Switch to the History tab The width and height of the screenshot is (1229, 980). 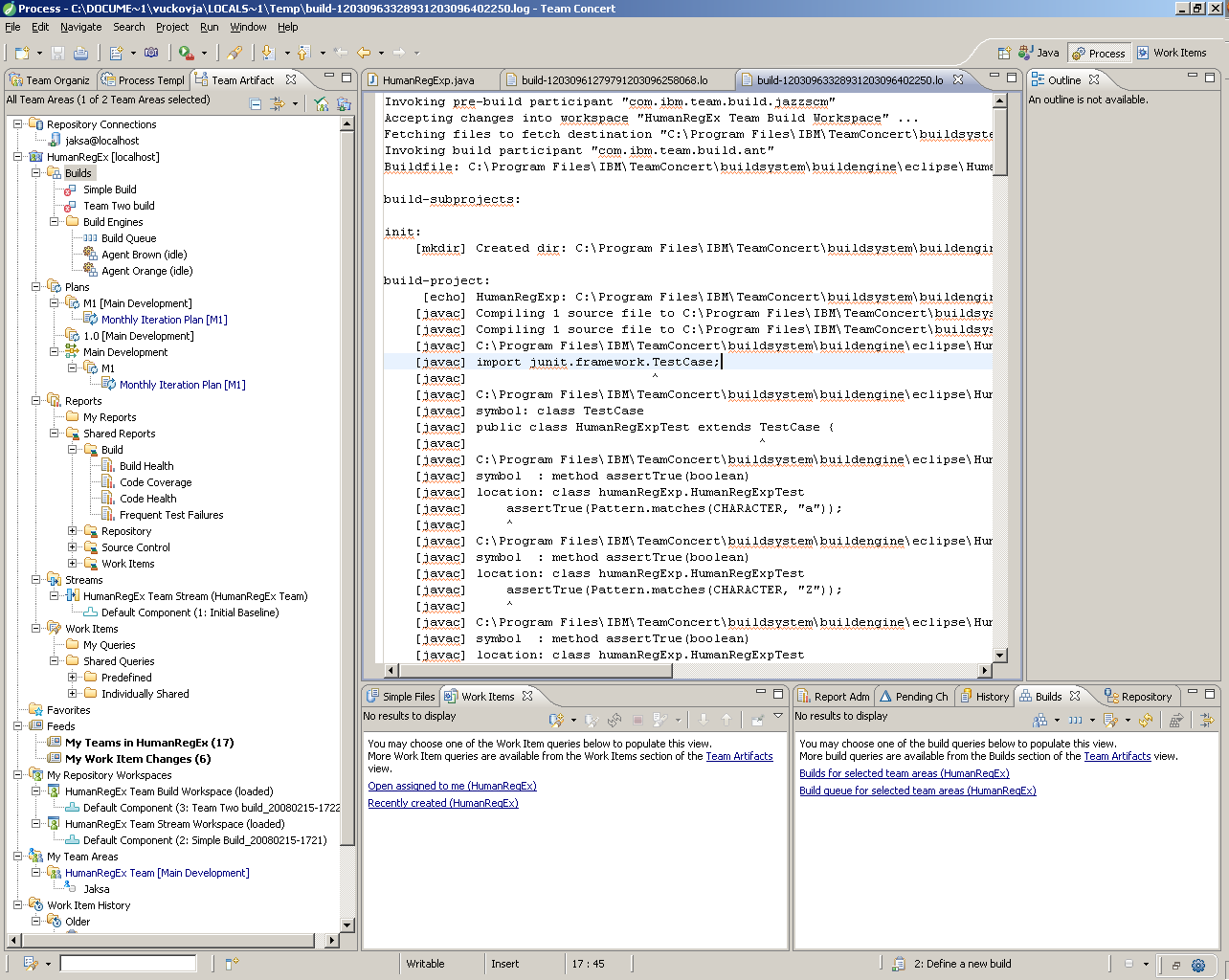[x=984, y=697]
